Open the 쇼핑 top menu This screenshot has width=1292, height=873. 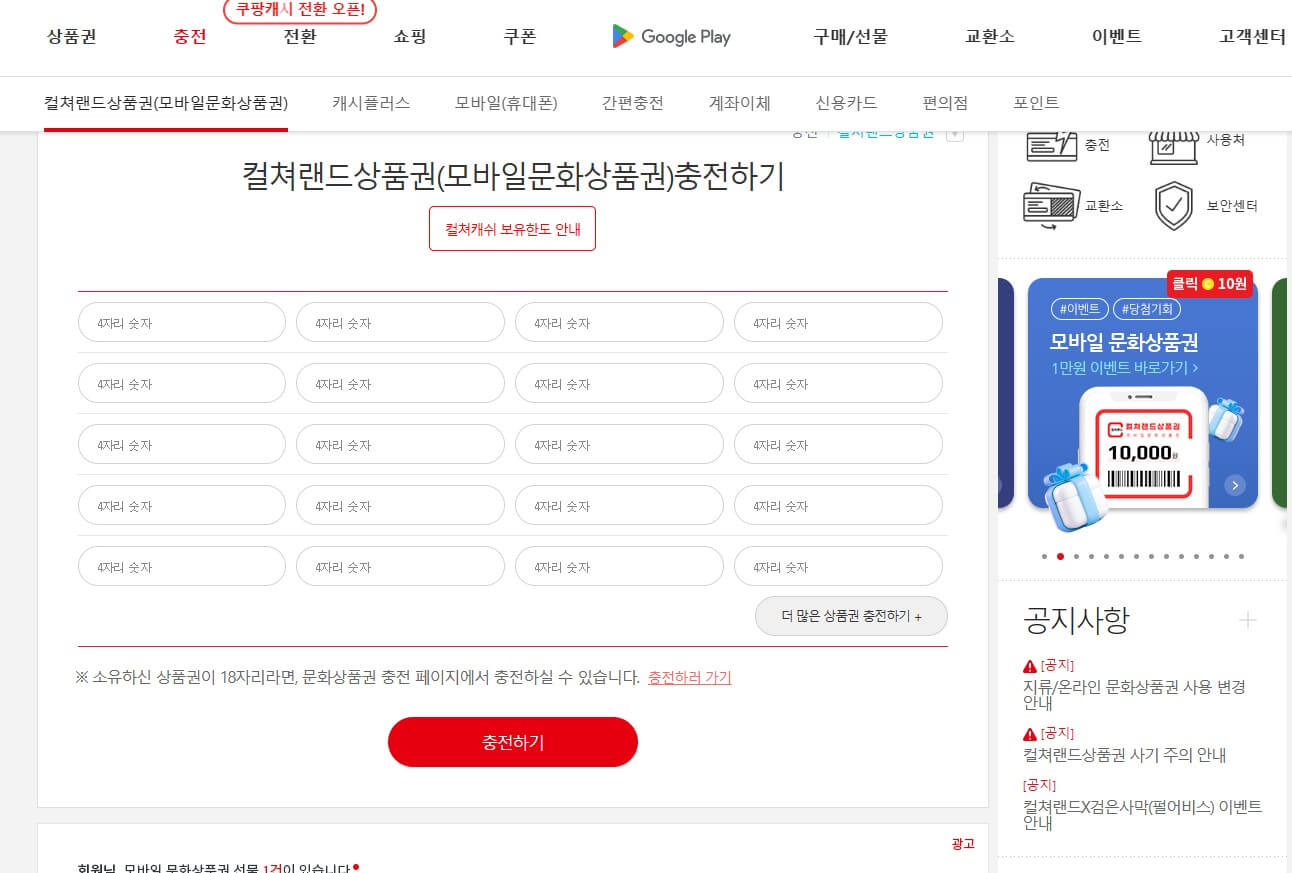[410, 38]
